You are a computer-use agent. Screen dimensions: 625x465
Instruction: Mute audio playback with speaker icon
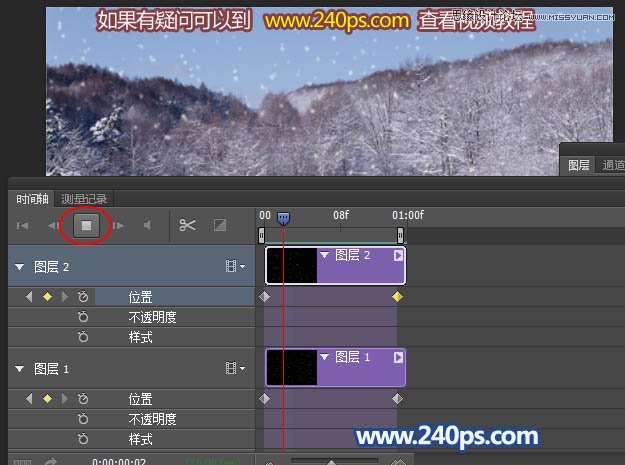(147, 226)
